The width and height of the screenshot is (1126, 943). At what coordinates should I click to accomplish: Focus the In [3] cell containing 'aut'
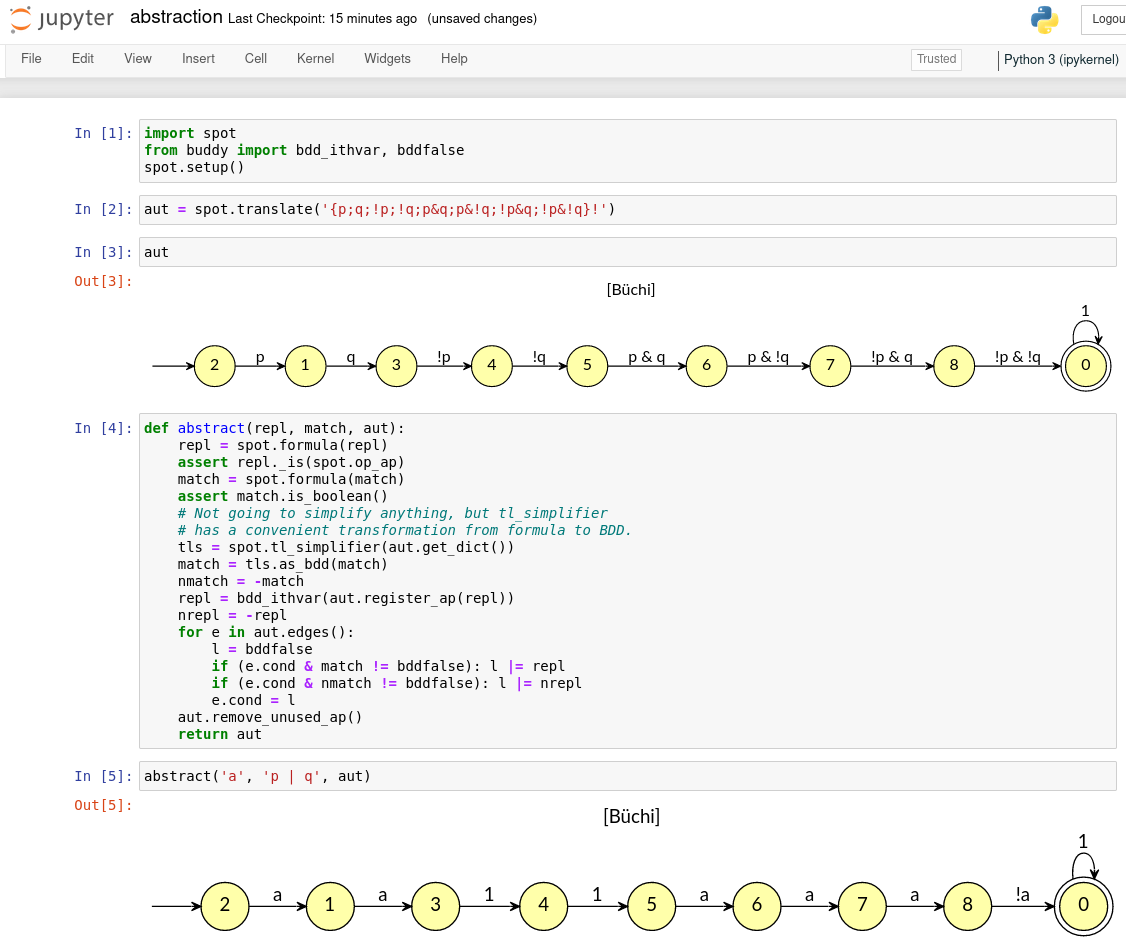click(627, 252)
